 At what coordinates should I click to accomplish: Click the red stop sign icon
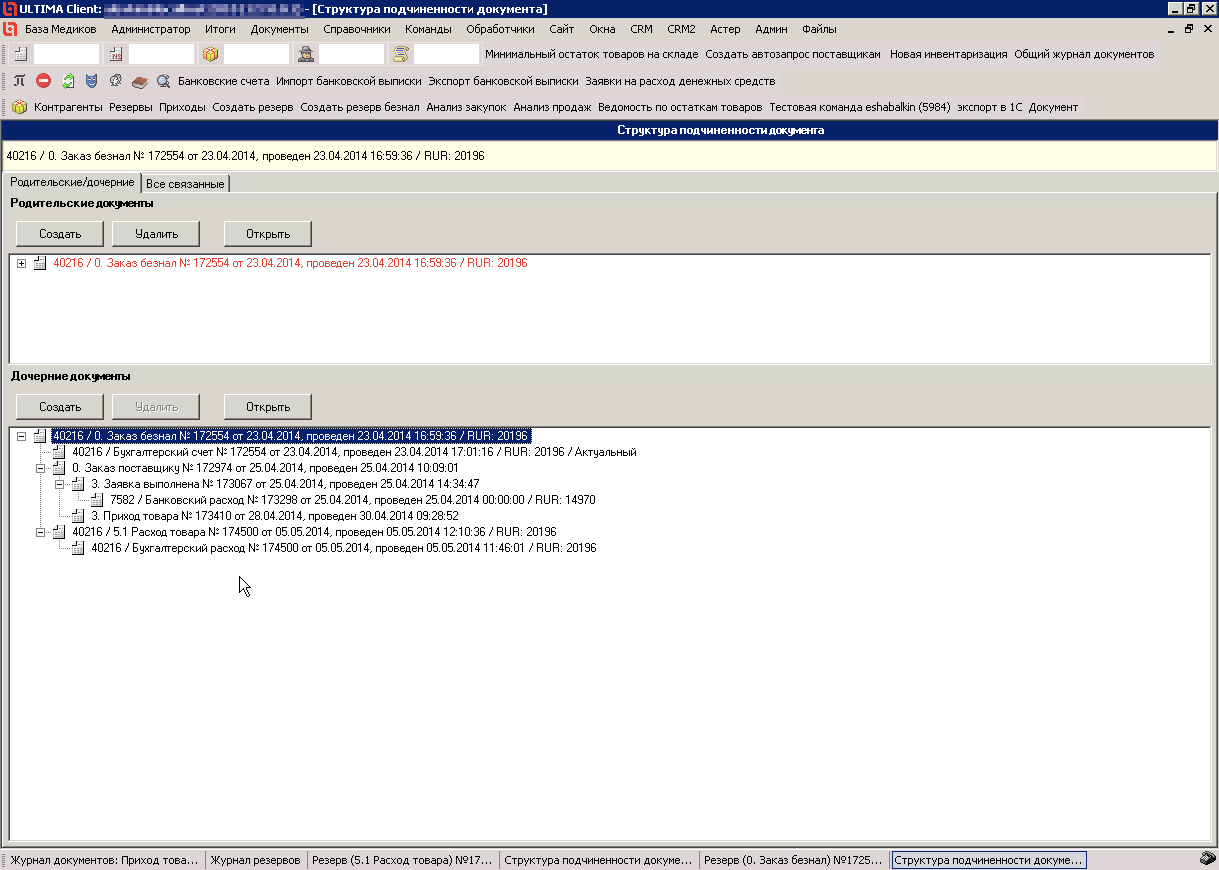[x=43, y=81]
